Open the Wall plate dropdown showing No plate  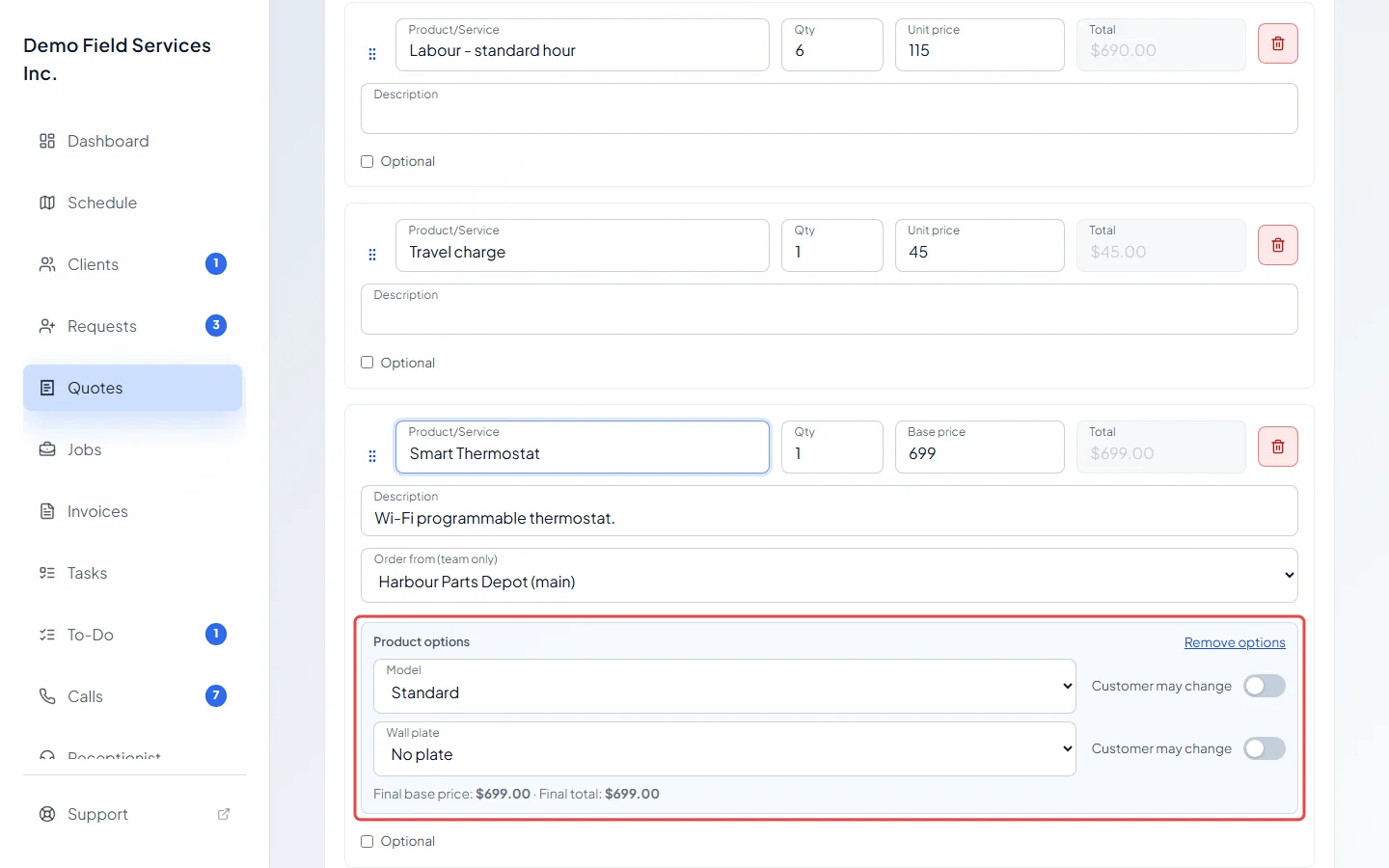point(724,749)
